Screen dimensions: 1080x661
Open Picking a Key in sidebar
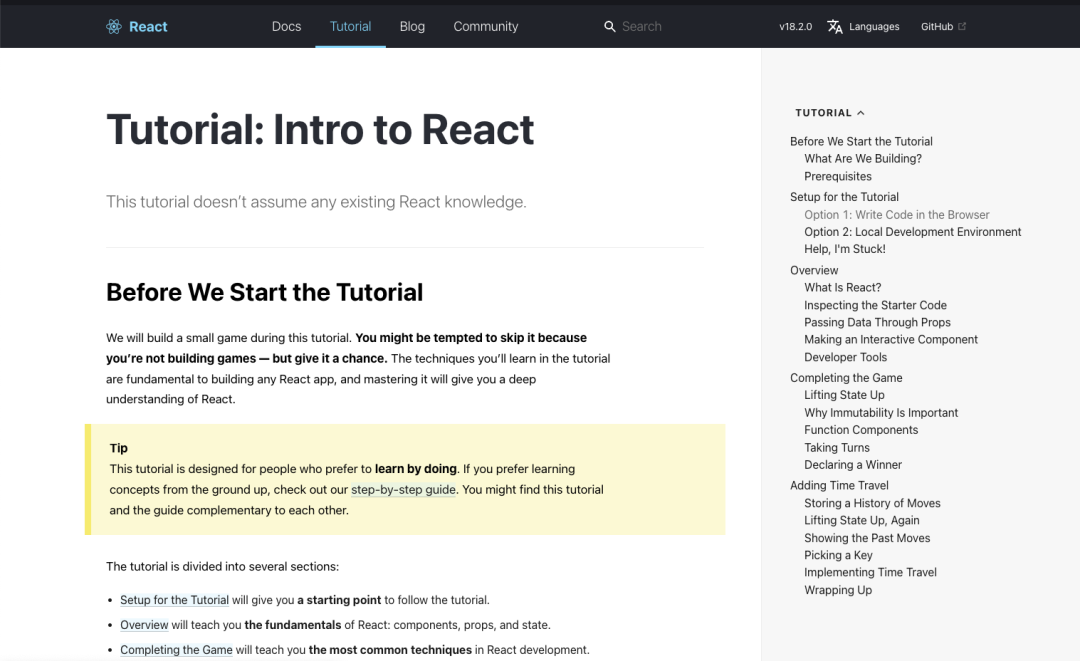click(x=838, y=555)
